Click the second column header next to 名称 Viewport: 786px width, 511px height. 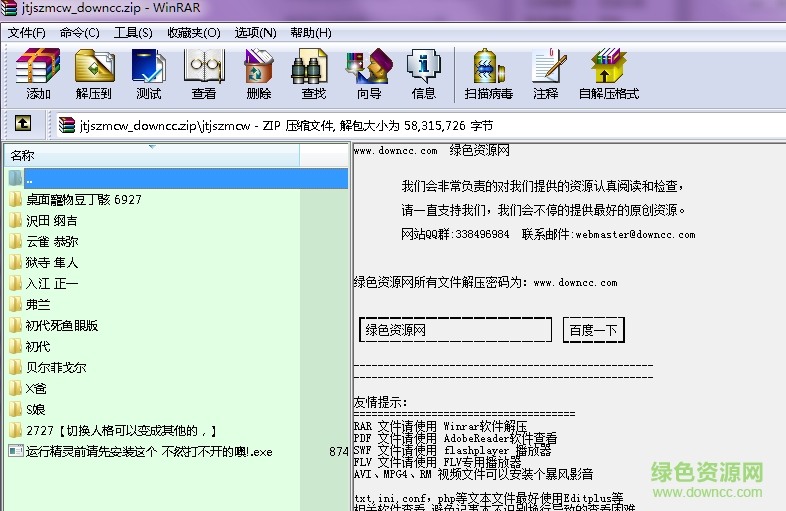coord(324,155)
